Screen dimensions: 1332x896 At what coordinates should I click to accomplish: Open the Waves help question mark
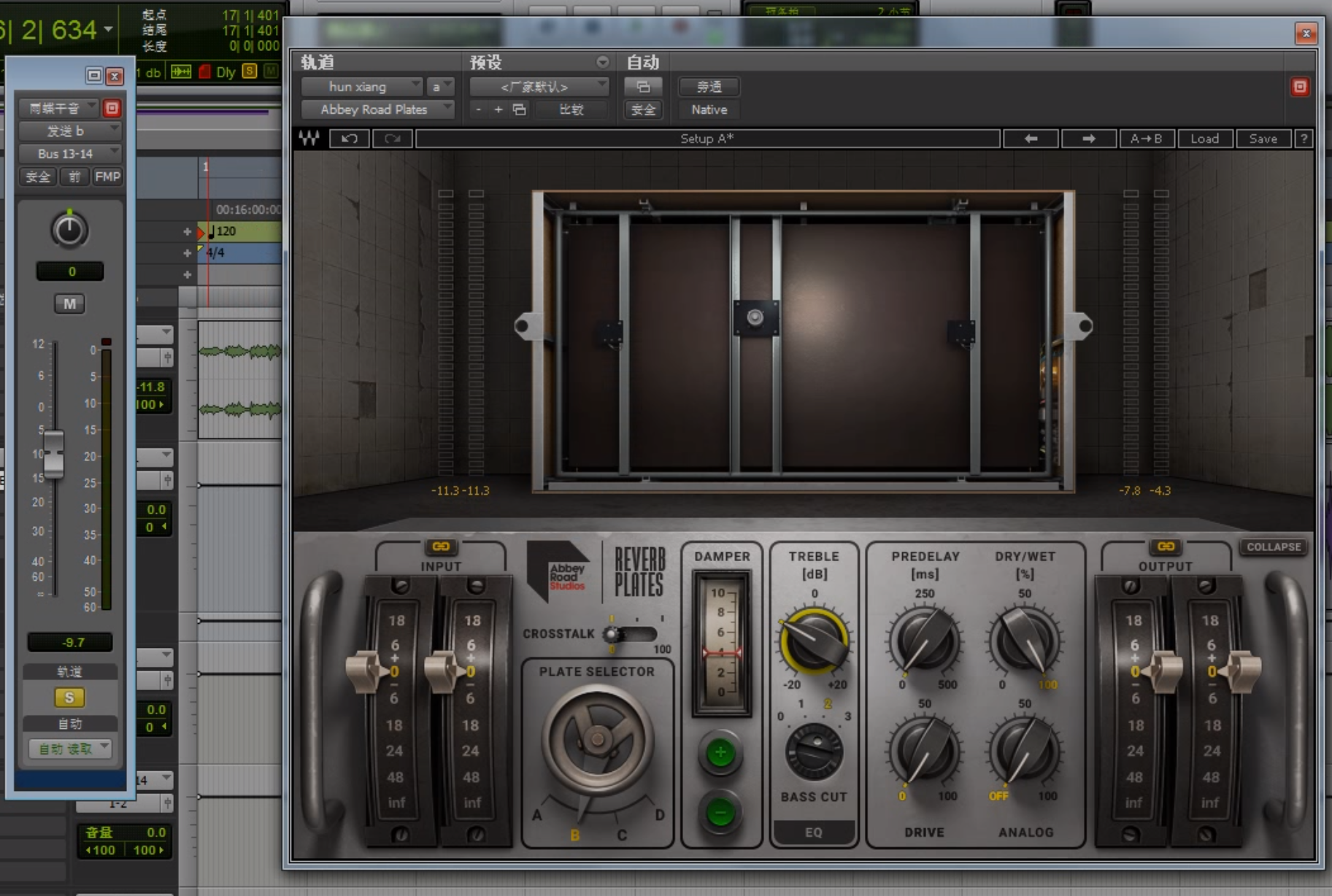click(x=1304, y=139)
